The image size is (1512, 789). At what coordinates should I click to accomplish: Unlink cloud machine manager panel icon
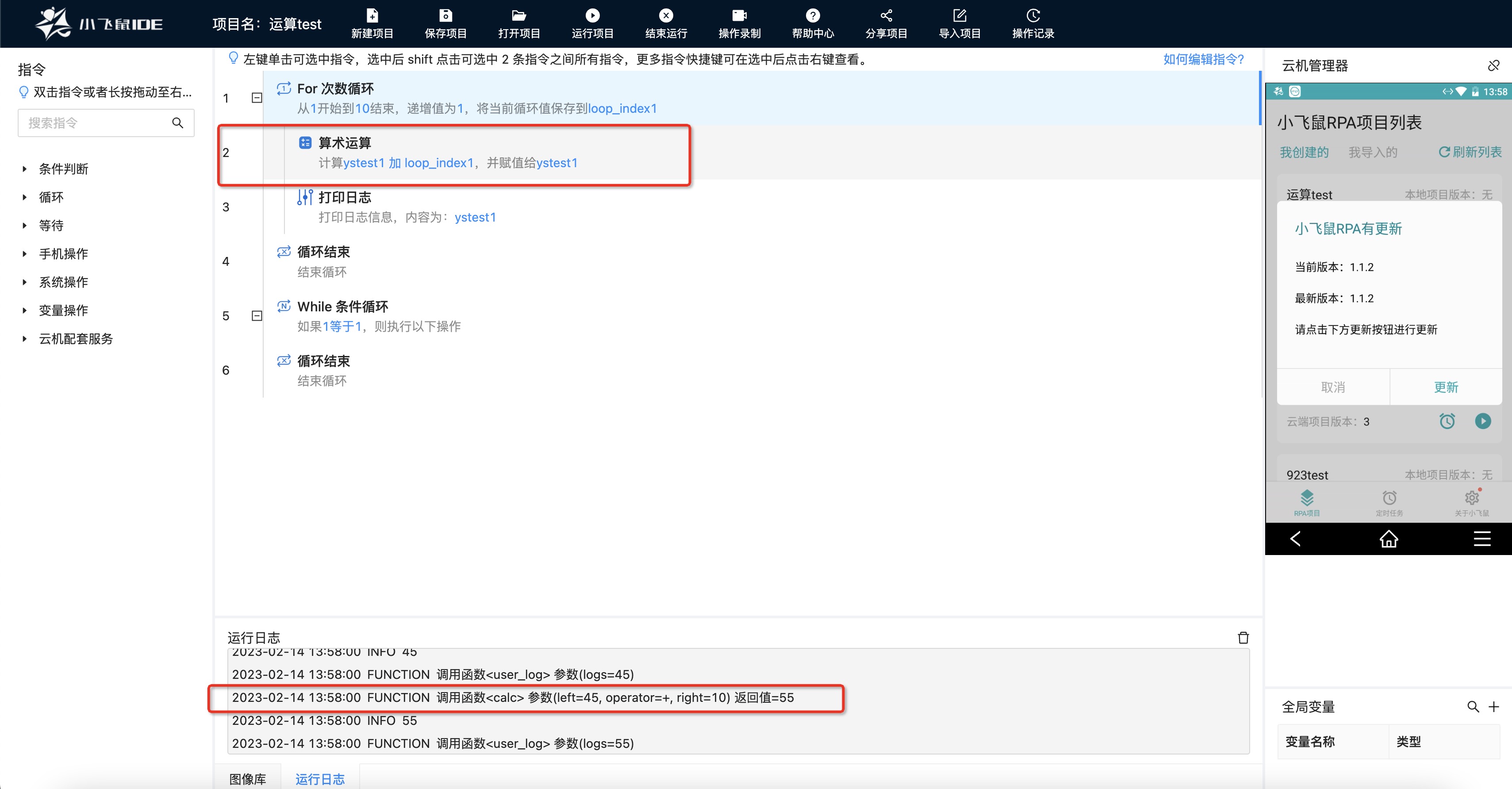tap(1493, 66)
